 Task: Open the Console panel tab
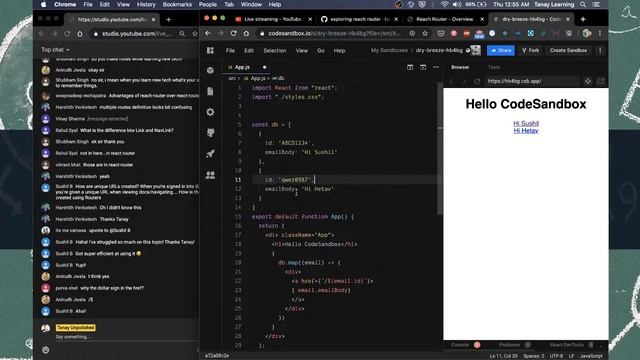(460, 345)
